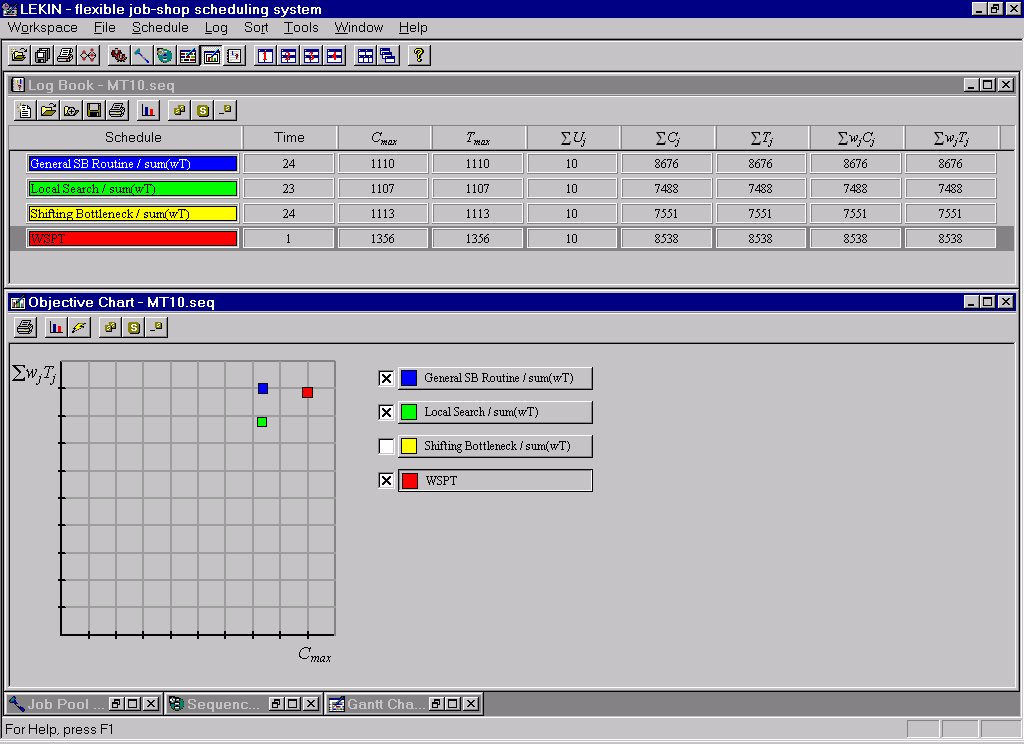Click the printer icon in Objective Chart toolbar
This screenshot has width=1024, height=744.
[26, 327]
